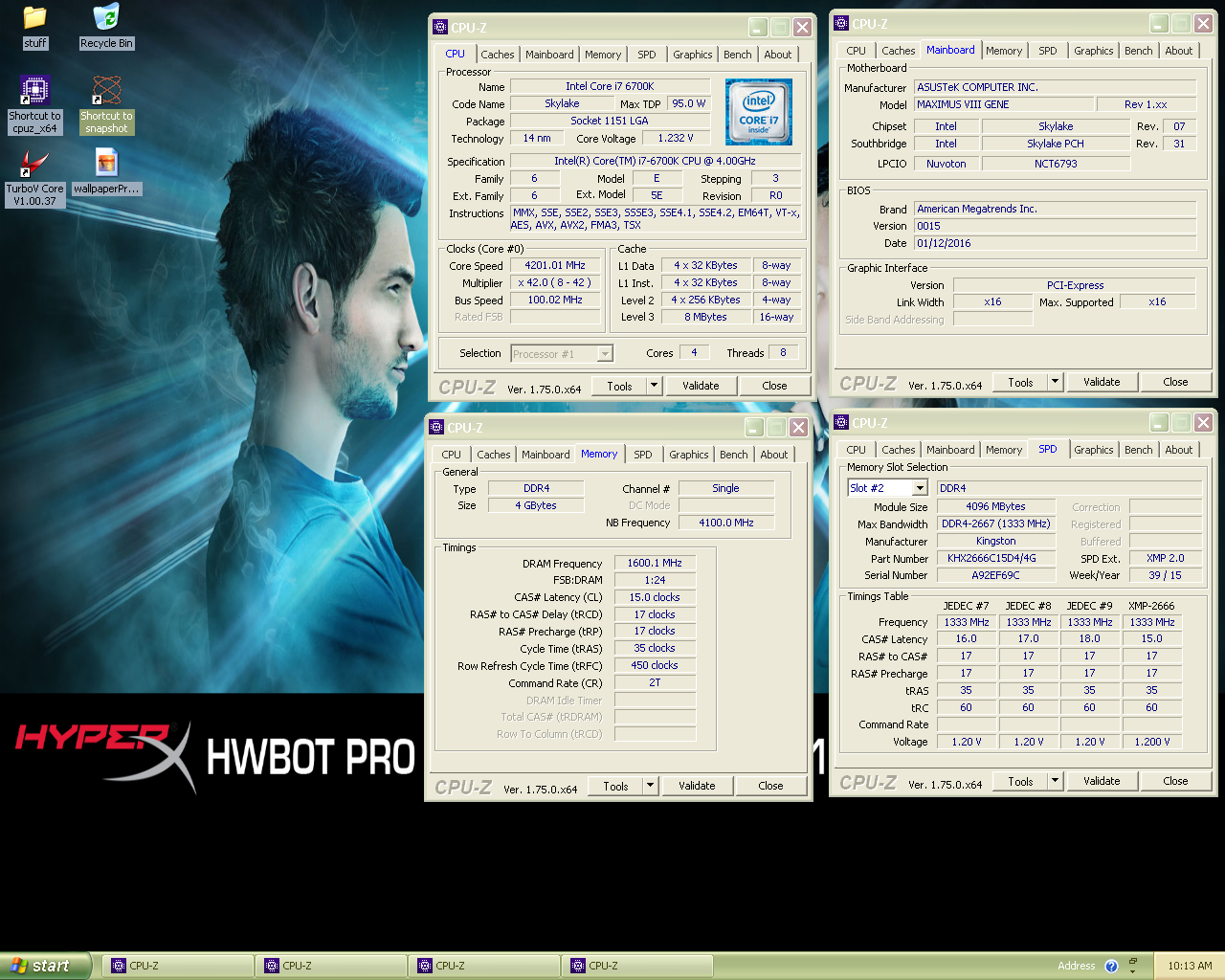Click Close button in the CPU tab window
1225x980 pixels.
[x=774, y=386]
